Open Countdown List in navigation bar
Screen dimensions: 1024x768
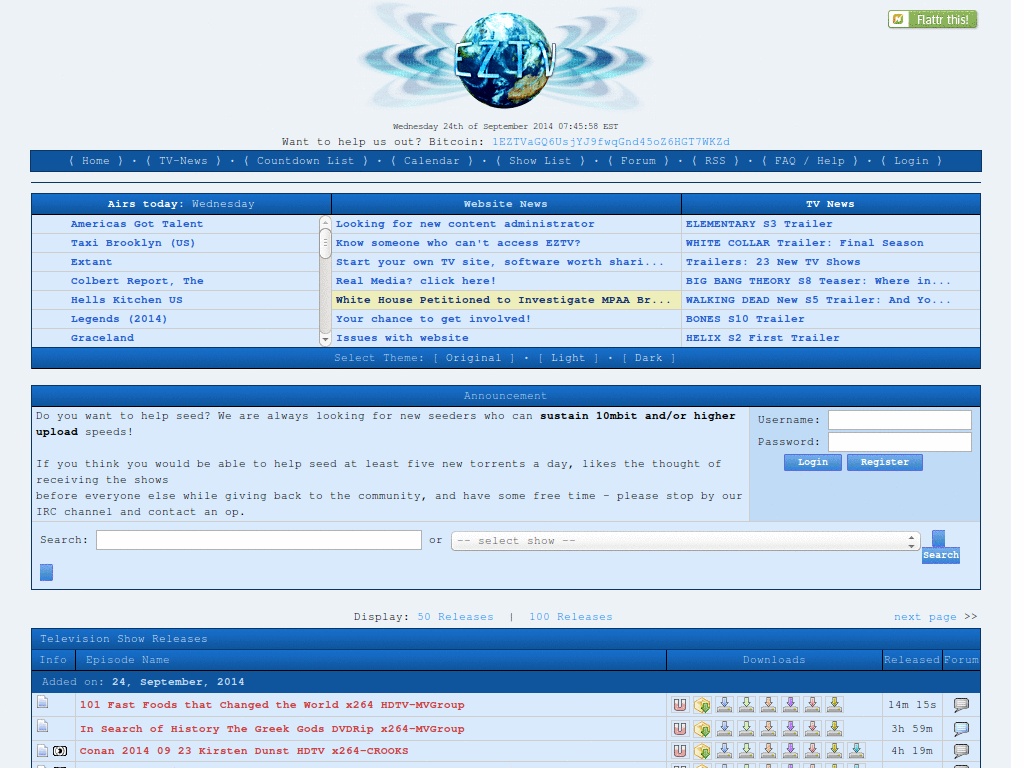(x=305, y=161)
